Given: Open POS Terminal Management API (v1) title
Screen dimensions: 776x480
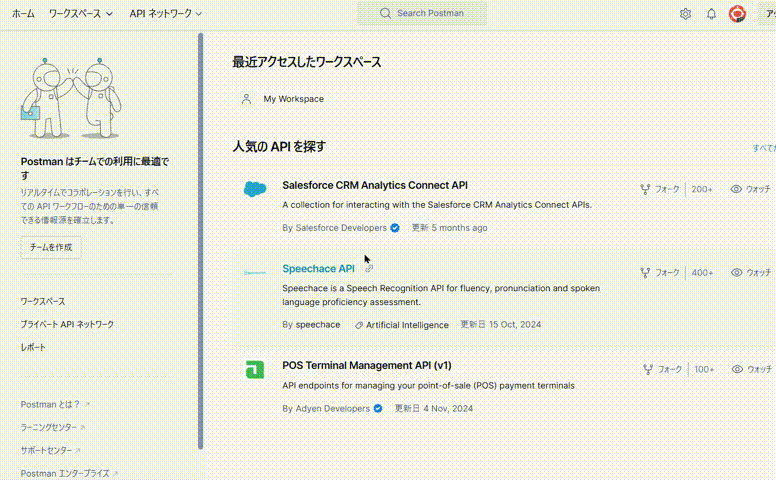Looking at the screenshot, I should point(367,366).
